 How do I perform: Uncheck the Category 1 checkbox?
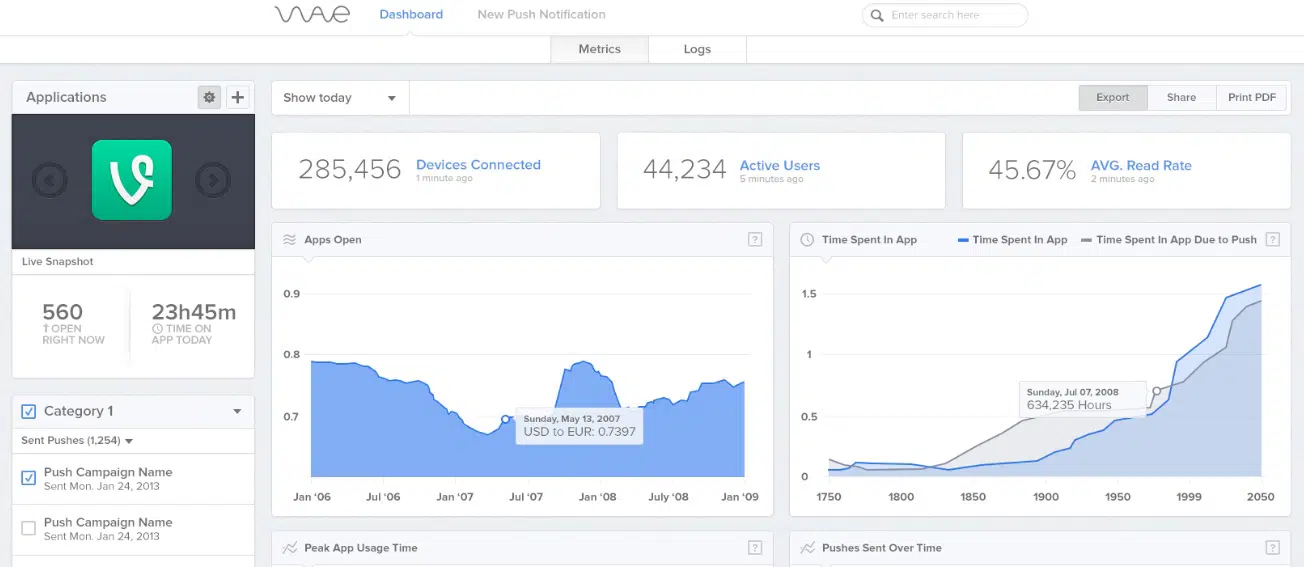coord(29,411)
